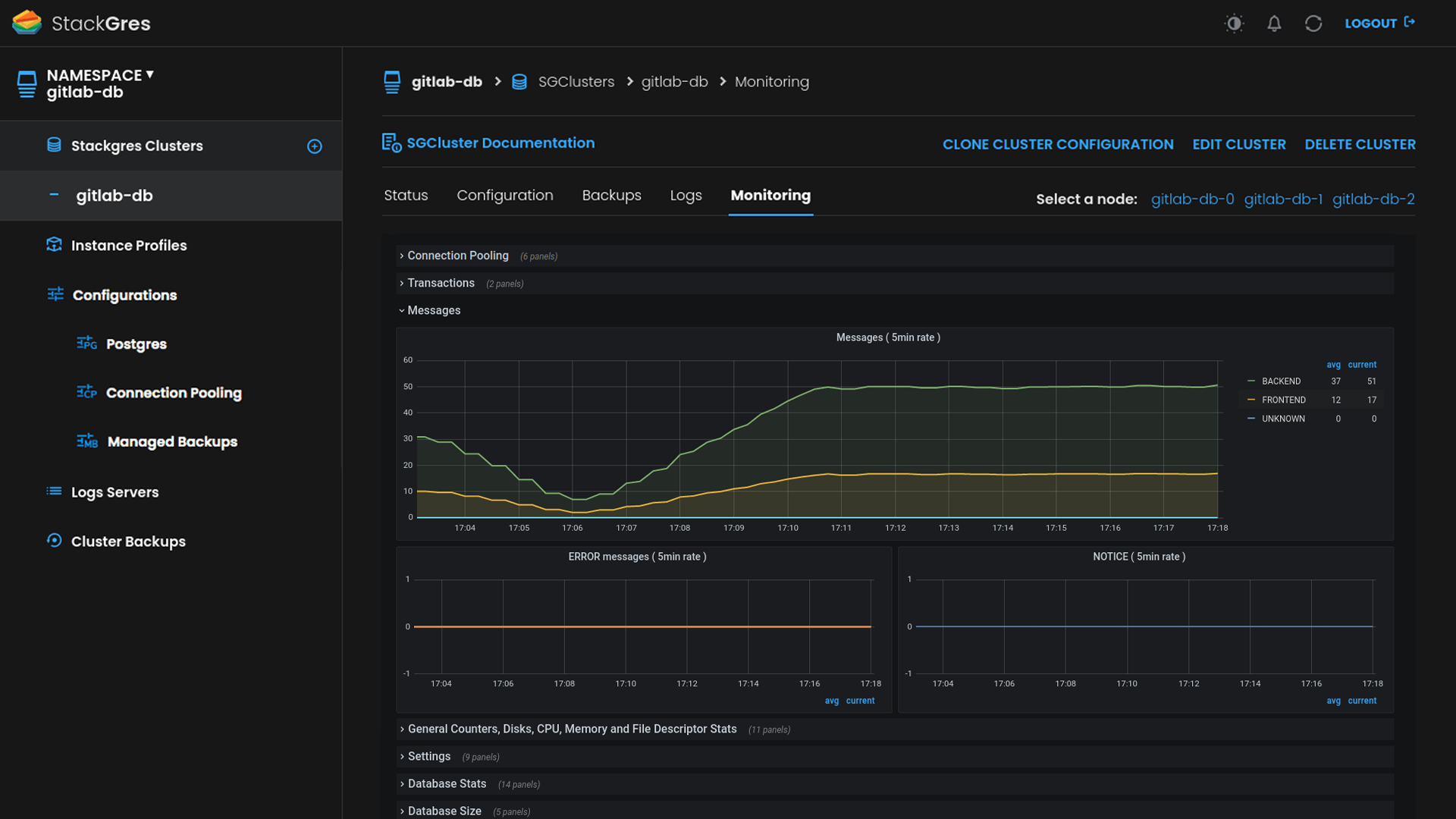Viewport: 1456px width, 819px height.
Task: Open ERROR messages panel title menu
Action: tap(637, 557)
